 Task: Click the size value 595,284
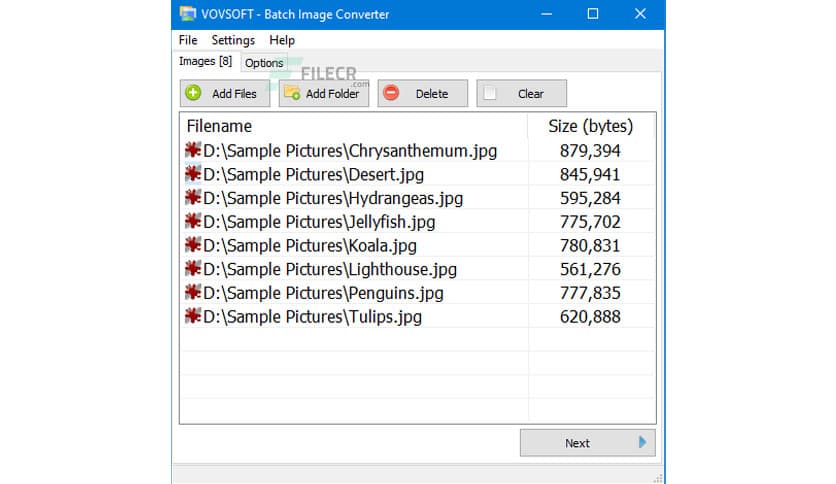click(x=590, y=198)
